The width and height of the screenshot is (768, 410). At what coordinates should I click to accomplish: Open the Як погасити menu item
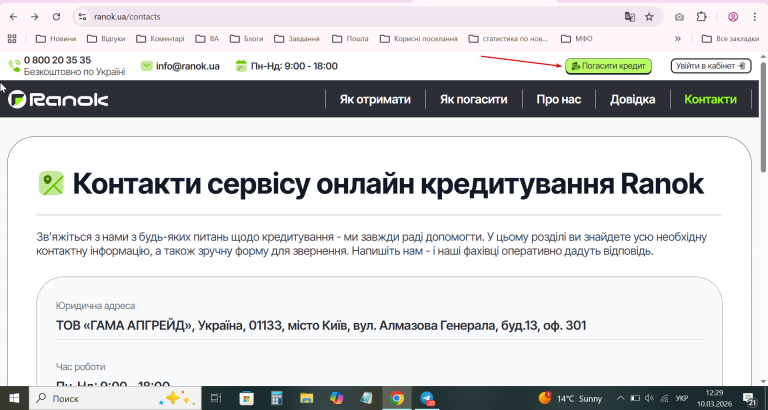tap(474, 99)
